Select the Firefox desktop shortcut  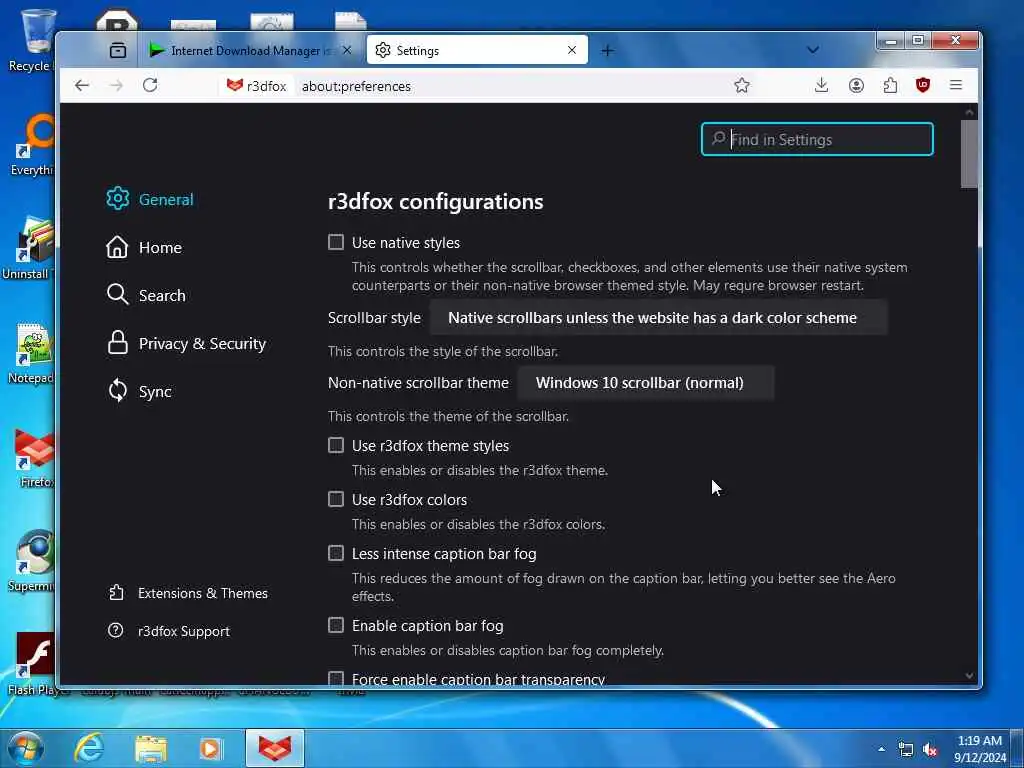point(33,459)
